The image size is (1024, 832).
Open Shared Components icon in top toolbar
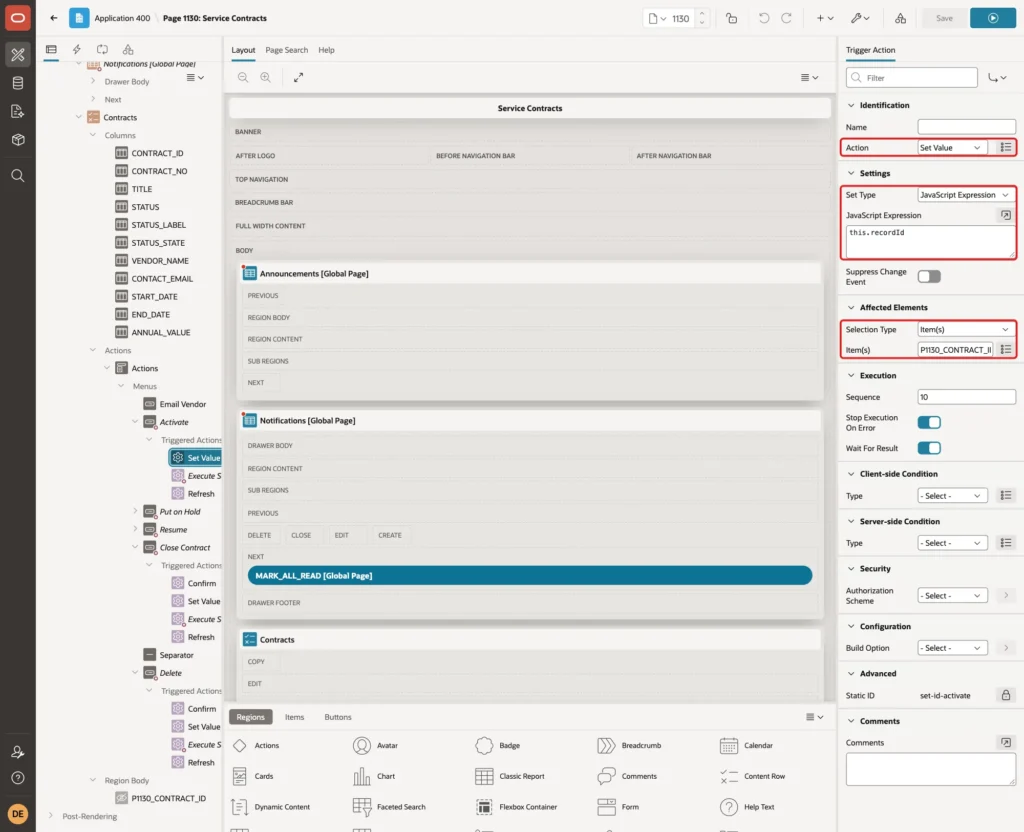pos(900,18)
